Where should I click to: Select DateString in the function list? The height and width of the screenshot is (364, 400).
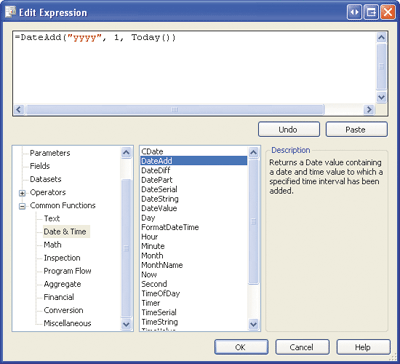[x=160, y=199]
